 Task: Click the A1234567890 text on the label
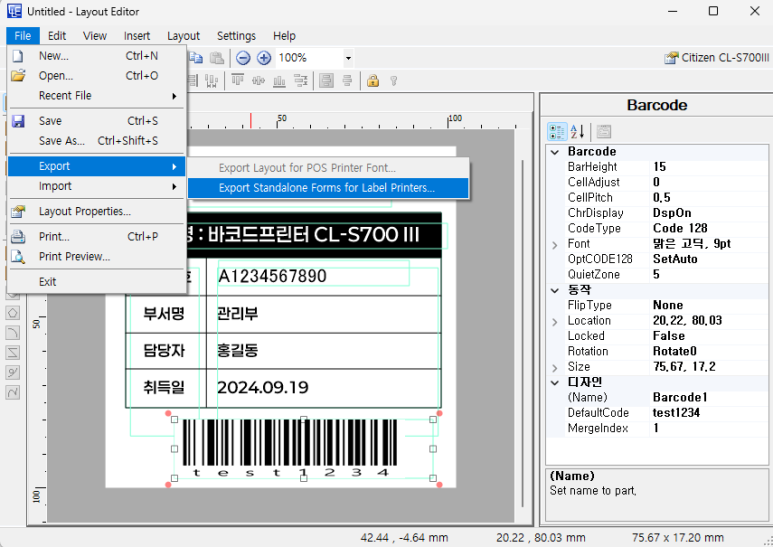point(272,276)
